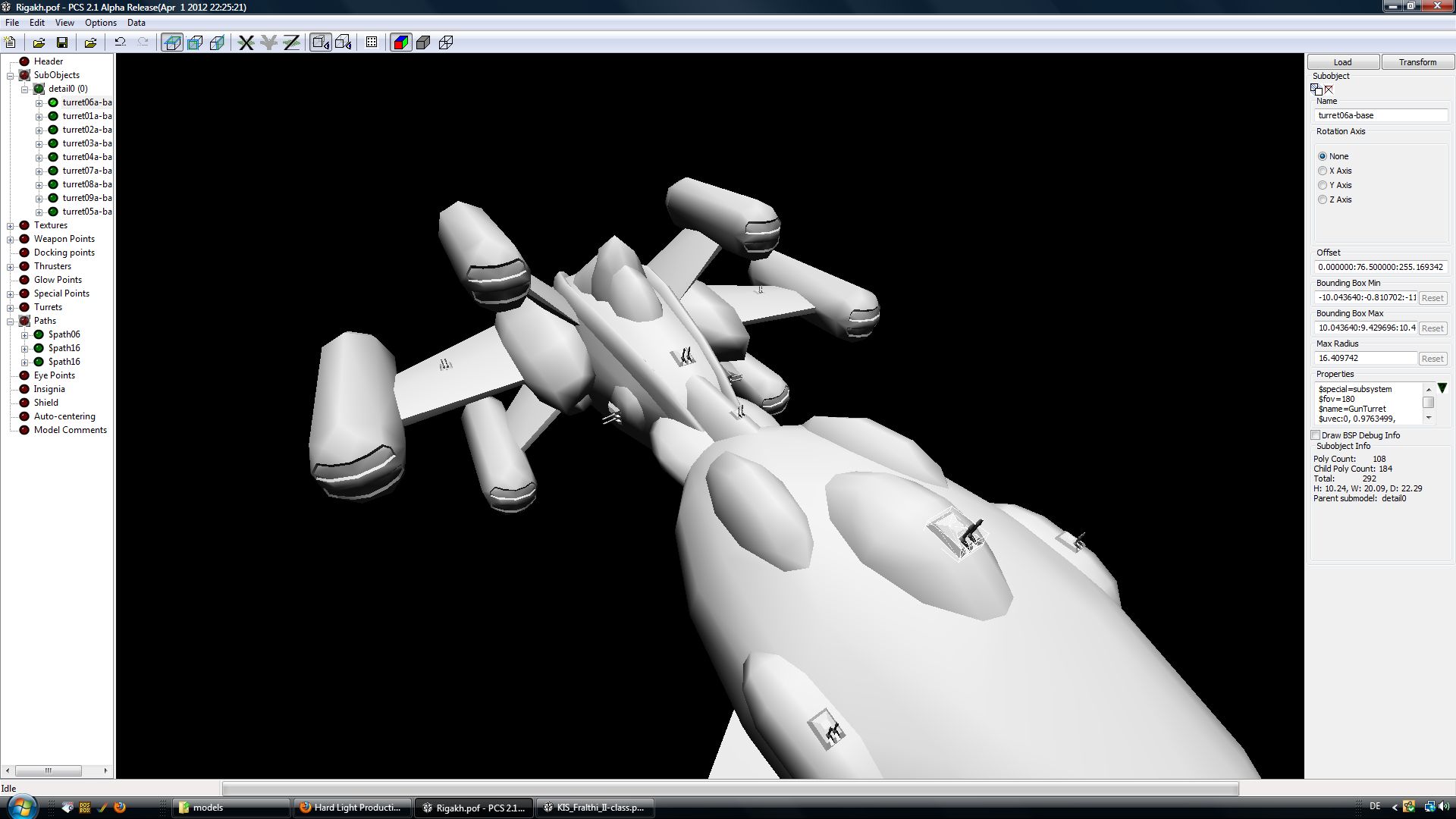Click the Undo arrow in toolbar
Screen dimensions: 1456x819
tap(120, 42)
